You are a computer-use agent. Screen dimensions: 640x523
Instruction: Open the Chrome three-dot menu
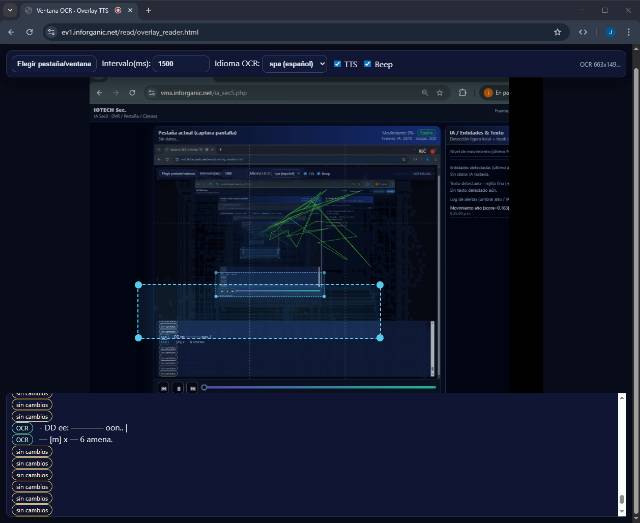pos(629,32)
